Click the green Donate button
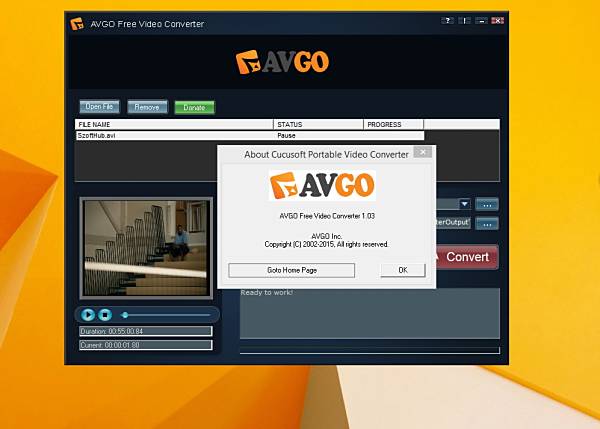The image size is (600, 429). [x=194, y=108]
